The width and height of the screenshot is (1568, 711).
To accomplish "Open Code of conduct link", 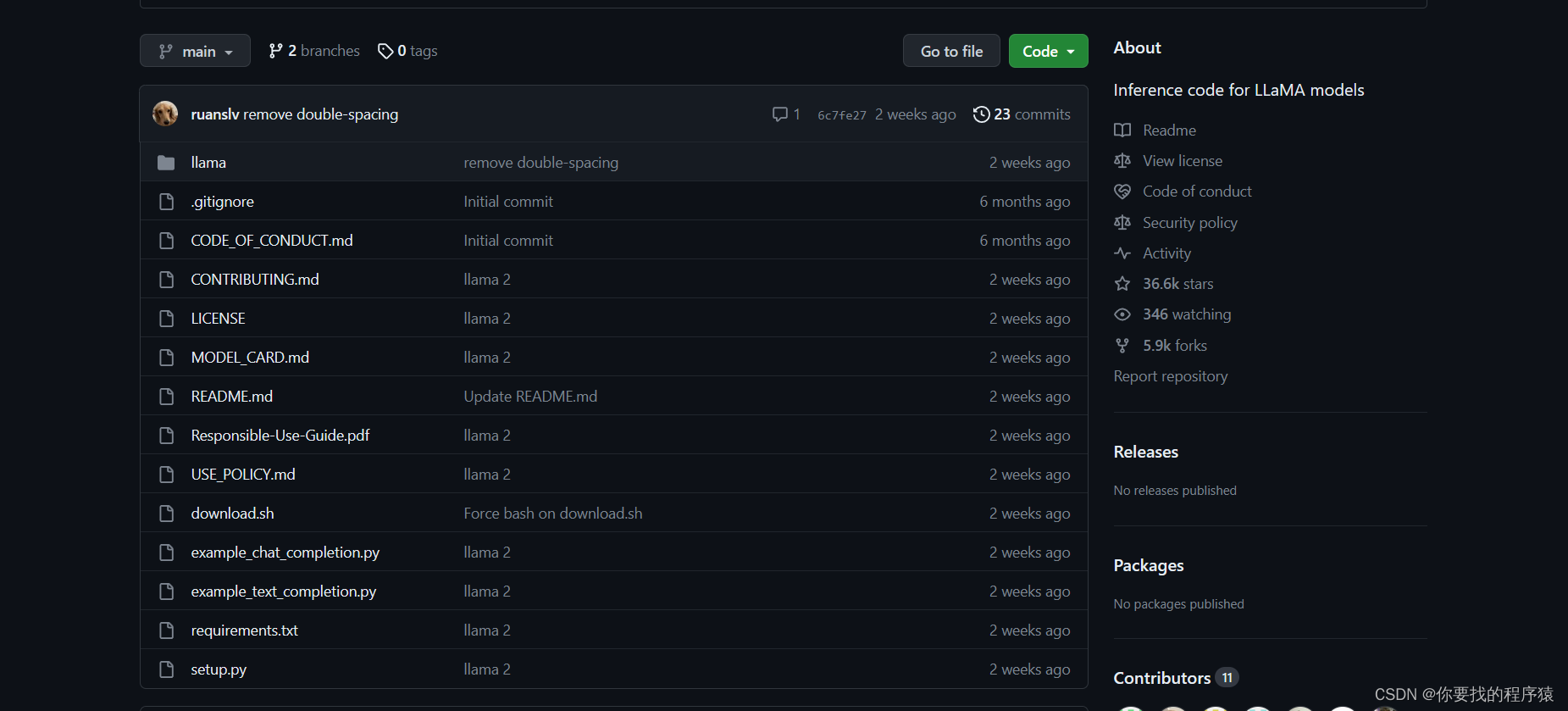I will tap(1197, 191).
